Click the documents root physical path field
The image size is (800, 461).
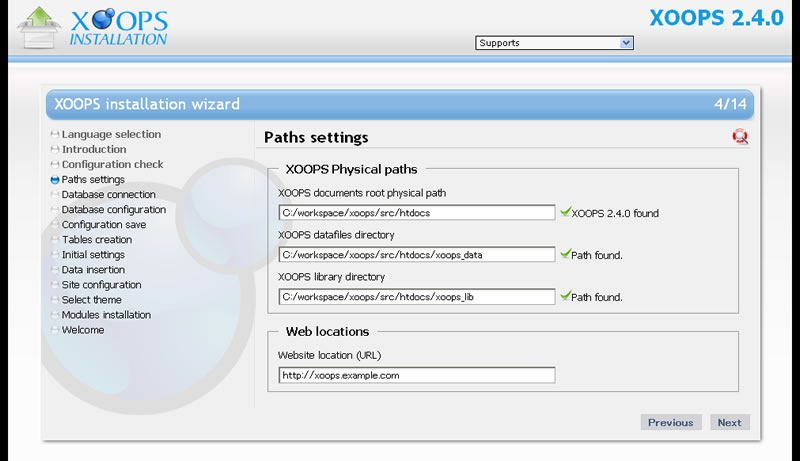[417, 213]
